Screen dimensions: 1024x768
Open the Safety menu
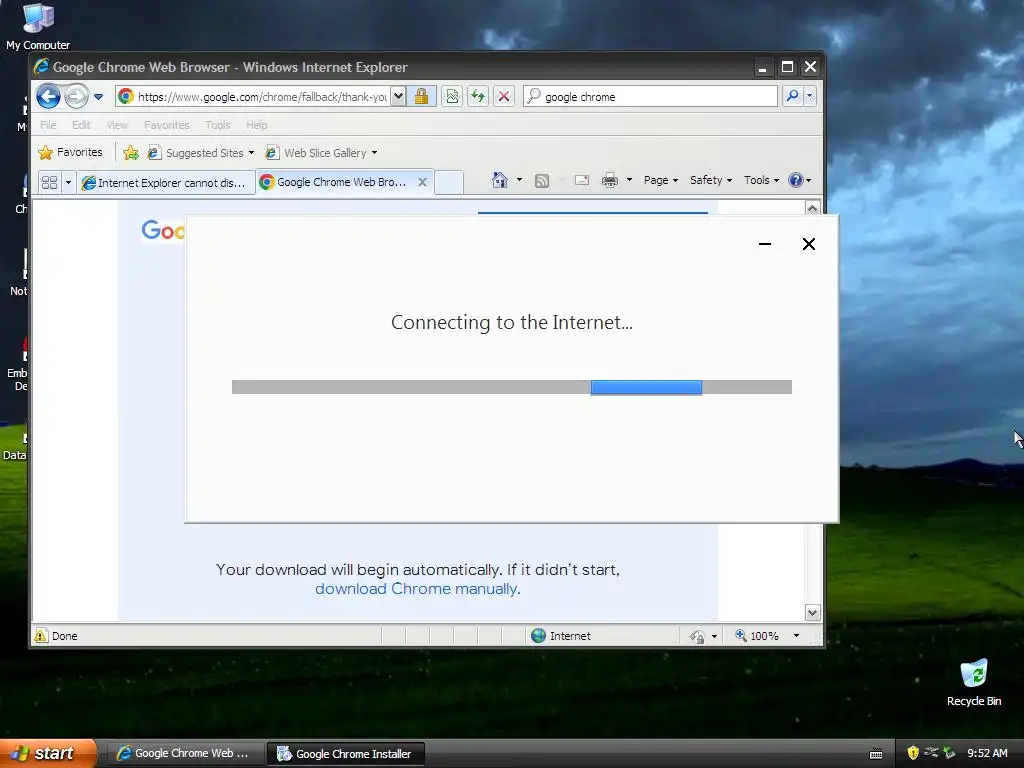pyautogui.click(x=711, y=180)
